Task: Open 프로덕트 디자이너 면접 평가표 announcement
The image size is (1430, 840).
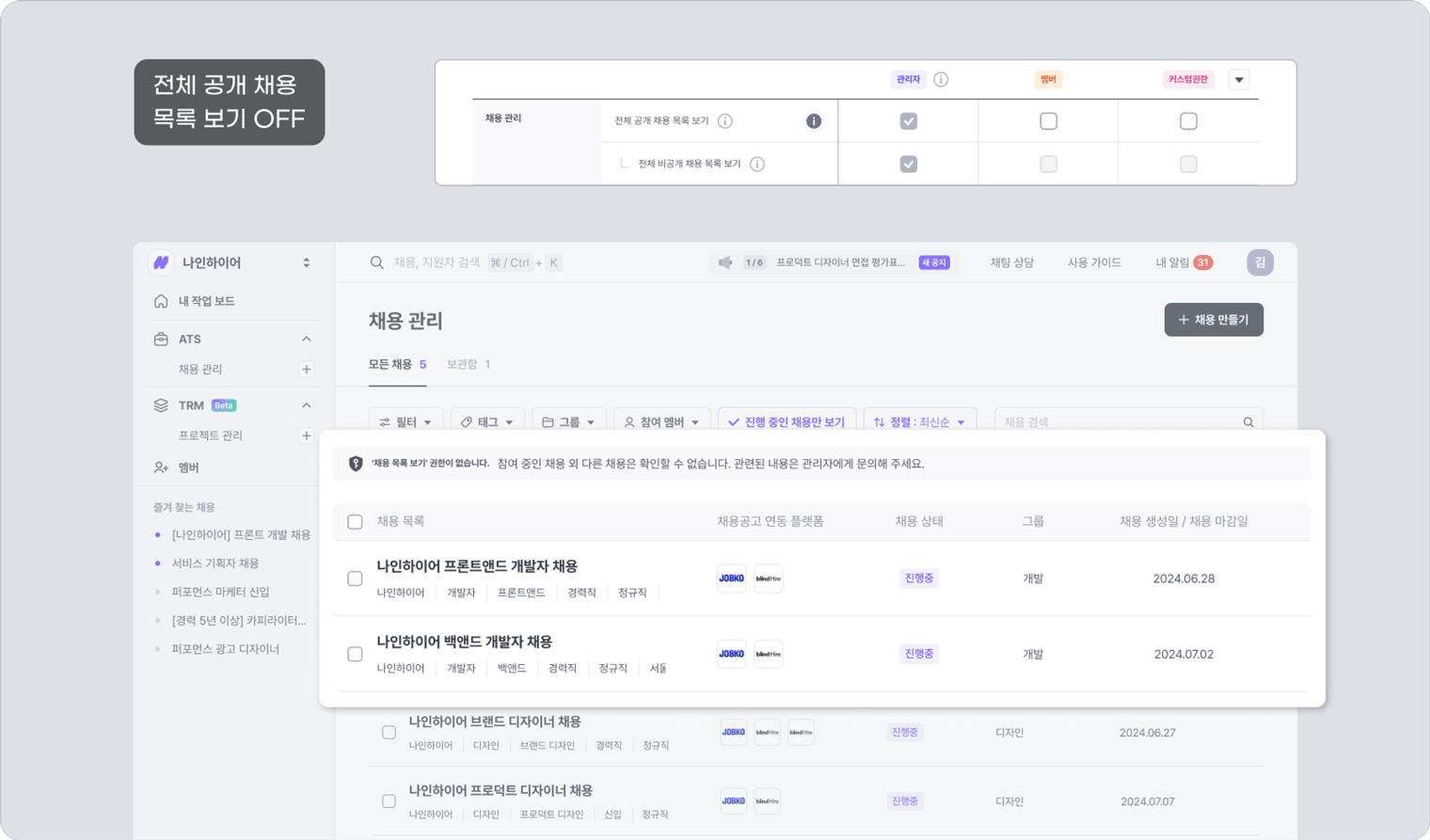Action: 840,262
